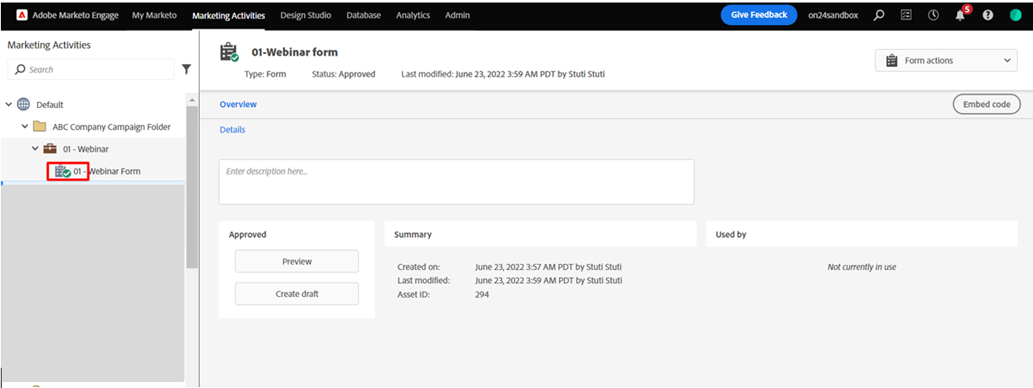The image size is (1033, 388).
Task: Collapse the 01 - Webinar program
Action: coord(36,149)
